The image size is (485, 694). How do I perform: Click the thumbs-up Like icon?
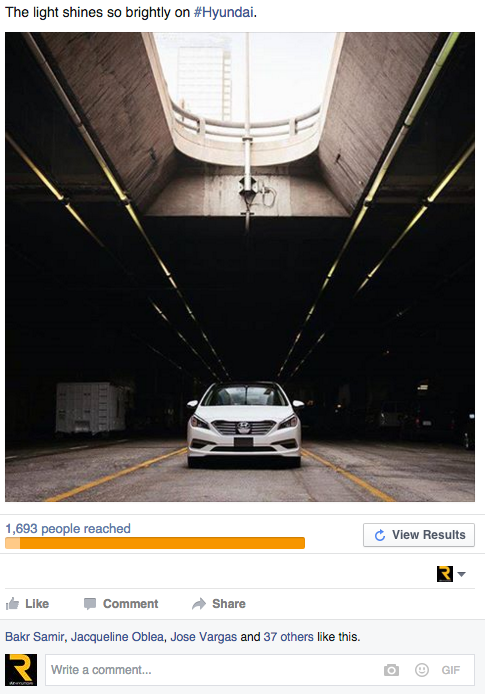[x=12, y=603]
